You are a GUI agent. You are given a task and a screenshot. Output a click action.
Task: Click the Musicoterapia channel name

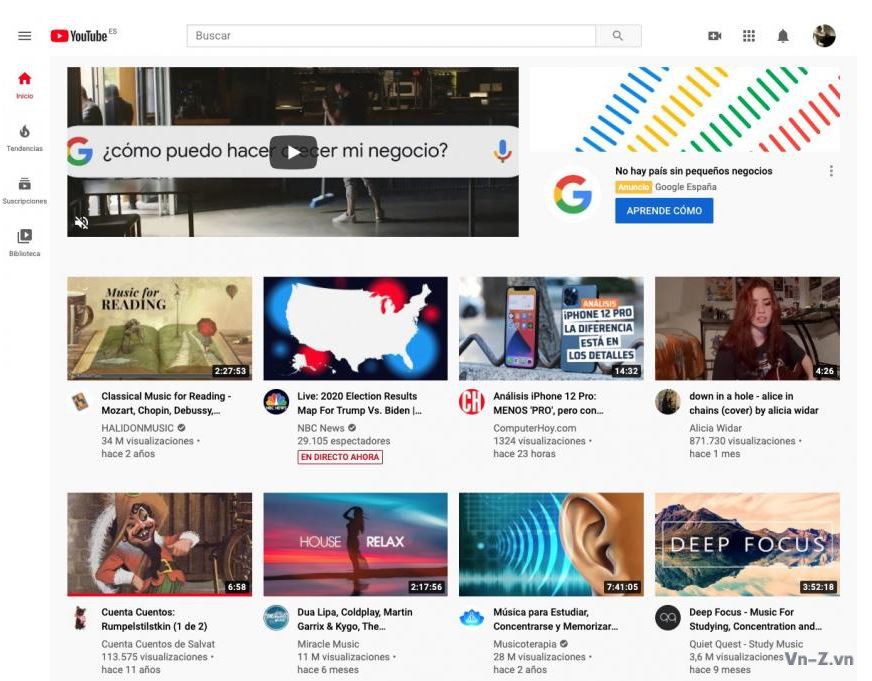[524, 644]
